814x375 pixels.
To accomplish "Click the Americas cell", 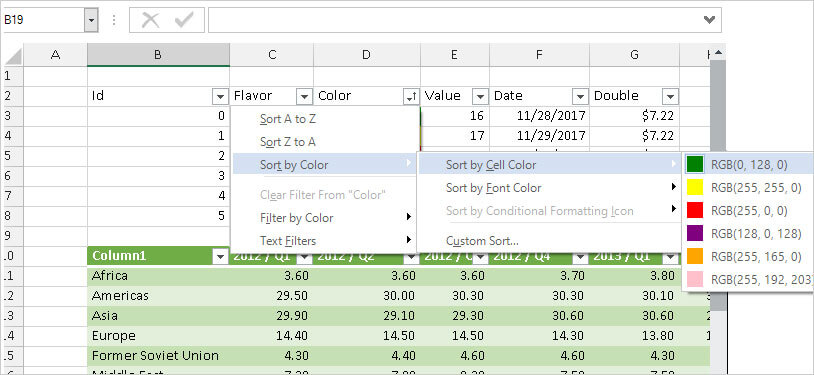I will (x=158, y=296).
